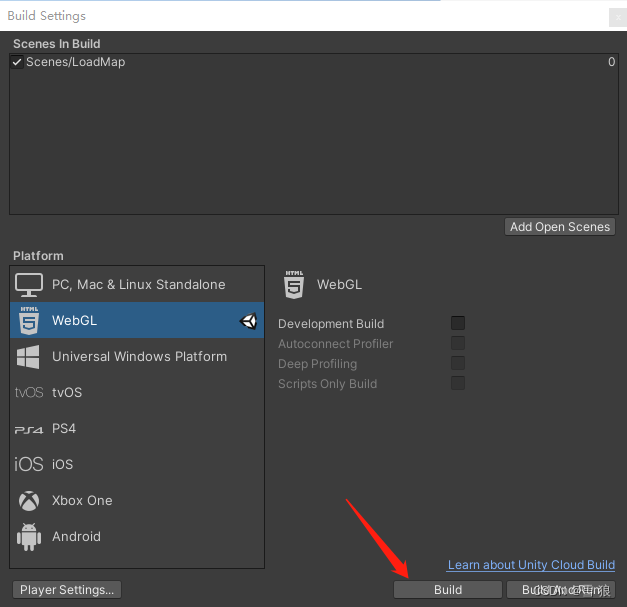Image resolution: width=627 pixels, height=607 pixels.
Task: Choose the iOS platform label
Action: 62,464
